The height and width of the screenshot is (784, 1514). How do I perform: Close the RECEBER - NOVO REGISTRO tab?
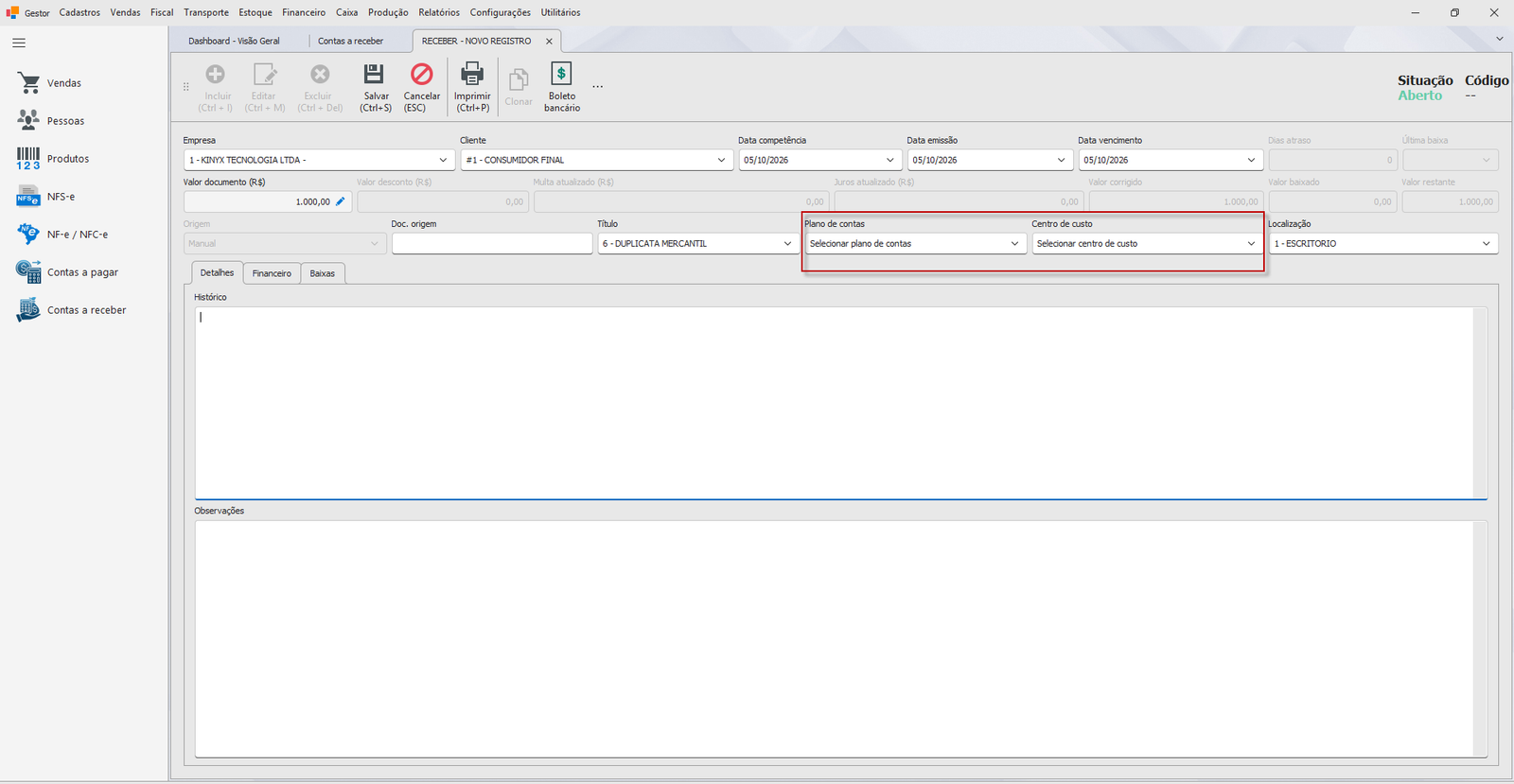549,42
